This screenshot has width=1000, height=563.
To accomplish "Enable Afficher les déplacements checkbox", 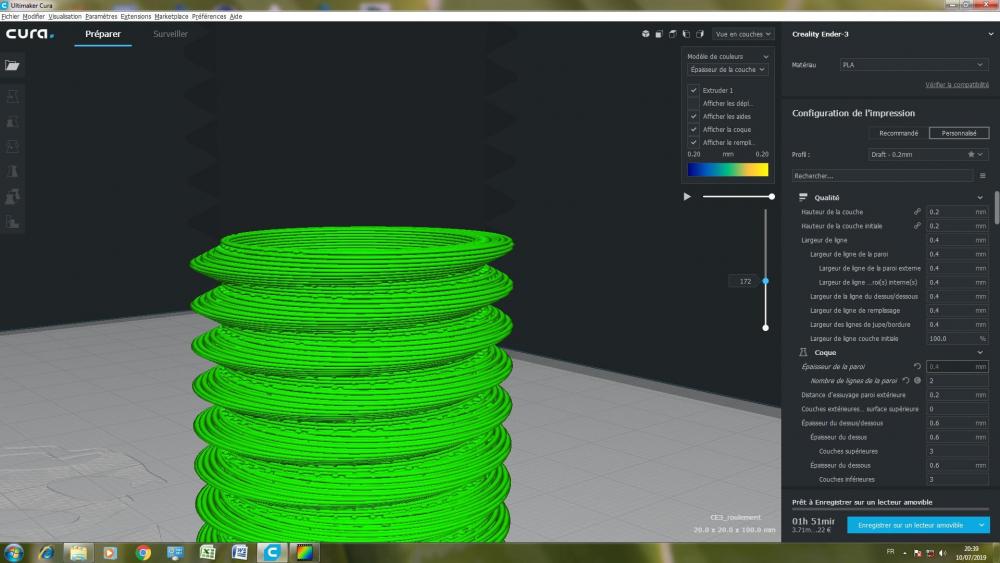I will [x=693, y=103].
